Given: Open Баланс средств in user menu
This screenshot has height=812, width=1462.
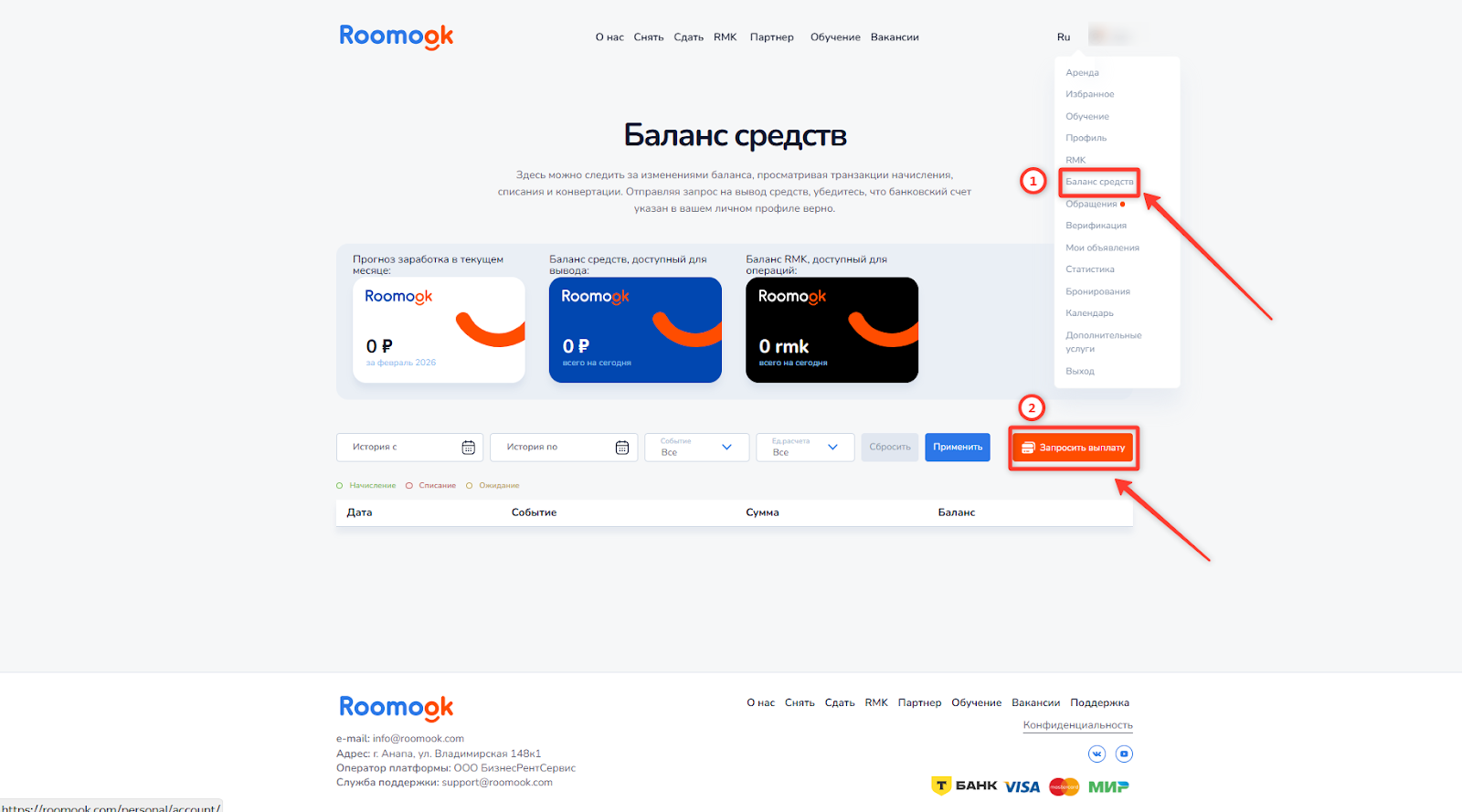Looking at the screenshot, I should (x=1099, y=182).
